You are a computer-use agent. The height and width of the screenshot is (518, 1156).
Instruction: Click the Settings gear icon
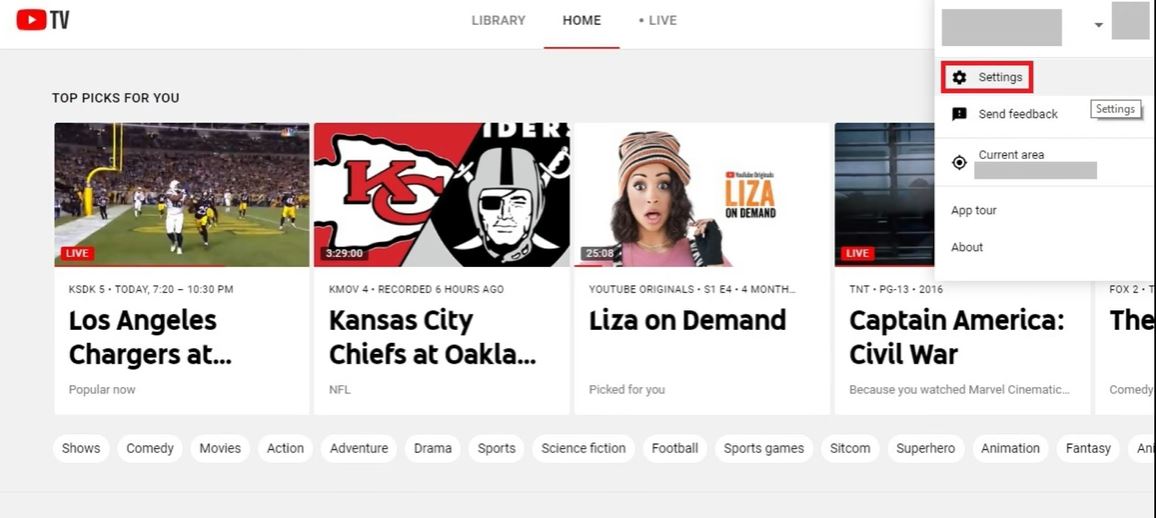click(x=959, y=77)
